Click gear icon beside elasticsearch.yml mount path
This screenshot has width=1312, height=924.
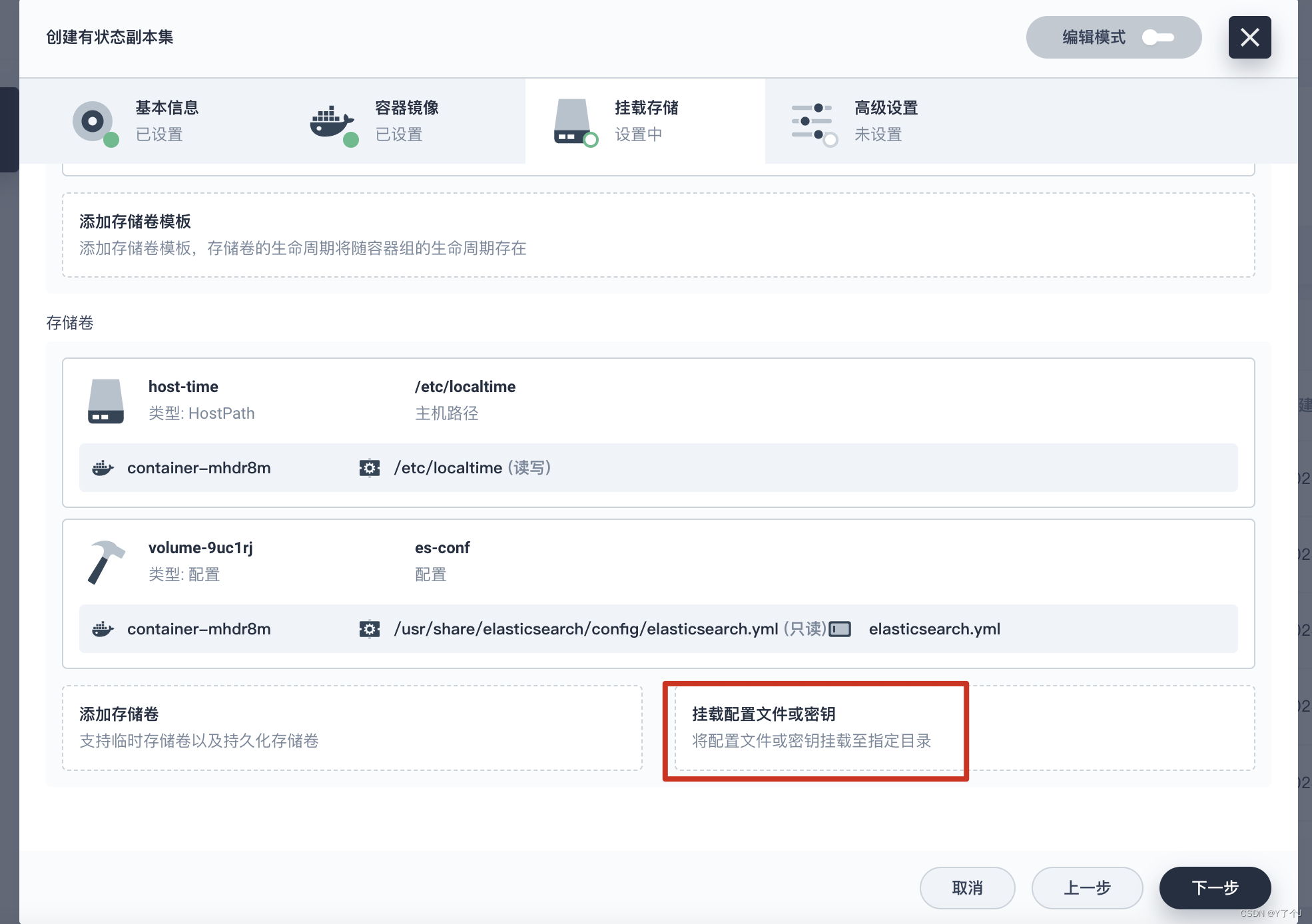[369, 629]
